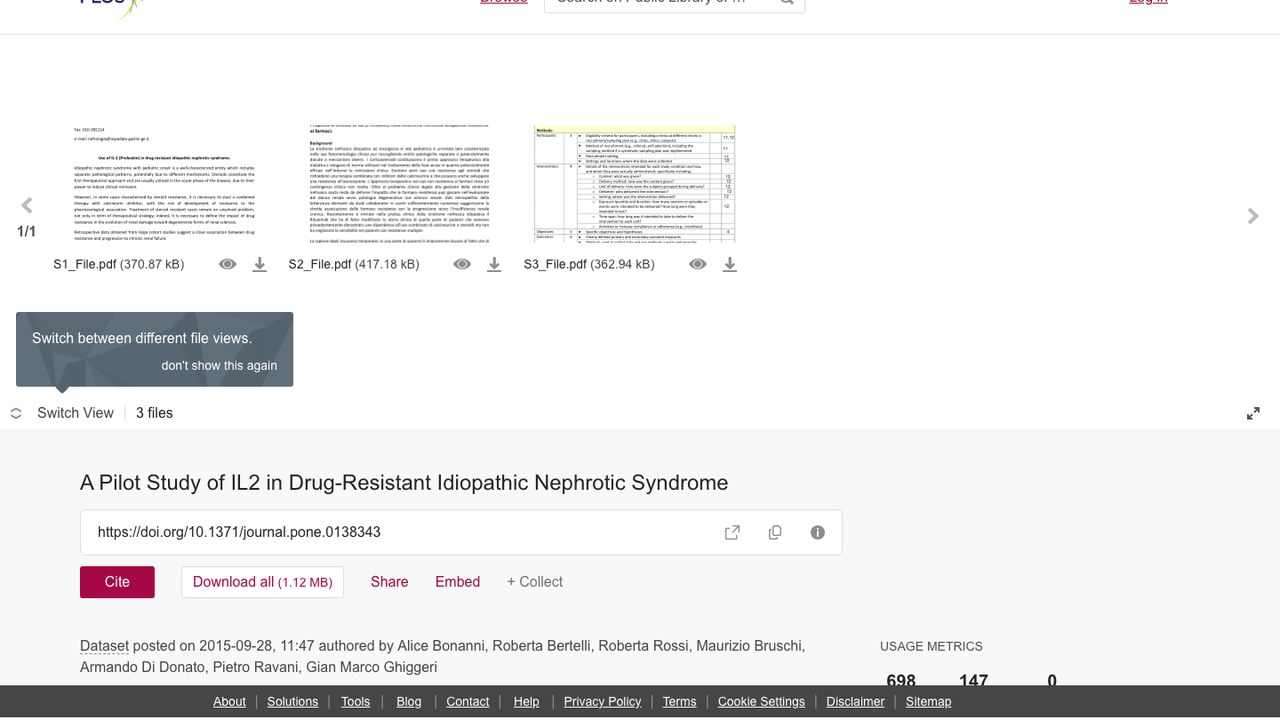1280x720 pixels.
Task: Copy the DOI to clipboard icon
Action: click(x=775, y=532)
